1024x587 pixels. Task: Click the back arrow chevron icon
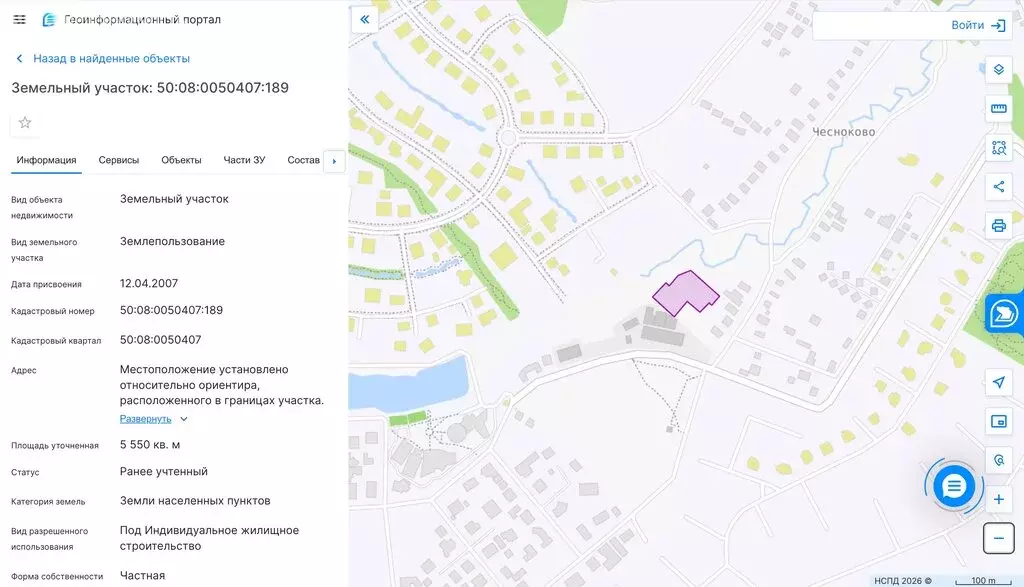click(20, 59)
